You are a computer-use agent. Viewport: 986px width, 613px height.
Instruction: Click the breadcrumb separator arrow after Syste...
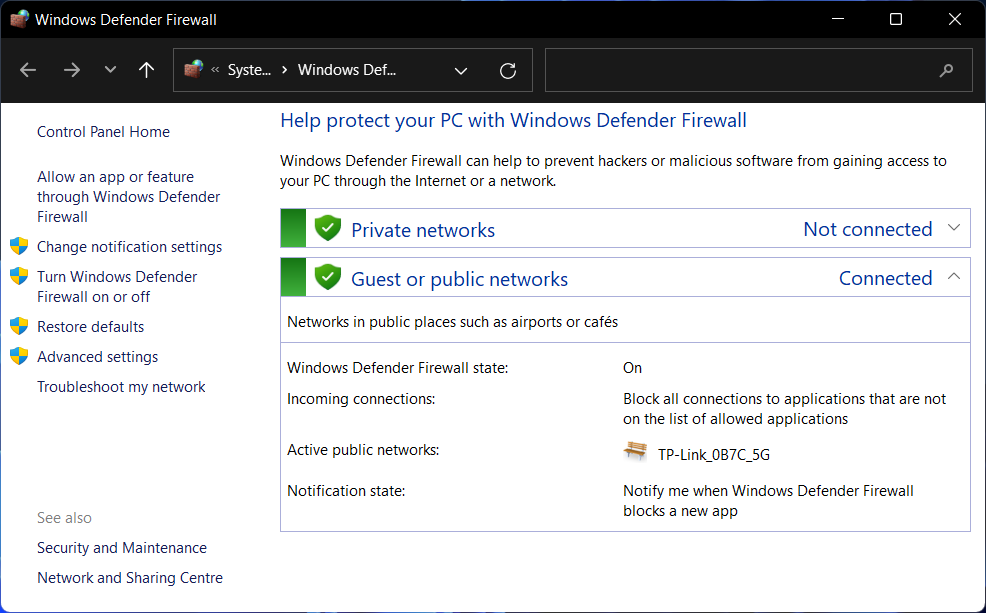click(284, 70)
